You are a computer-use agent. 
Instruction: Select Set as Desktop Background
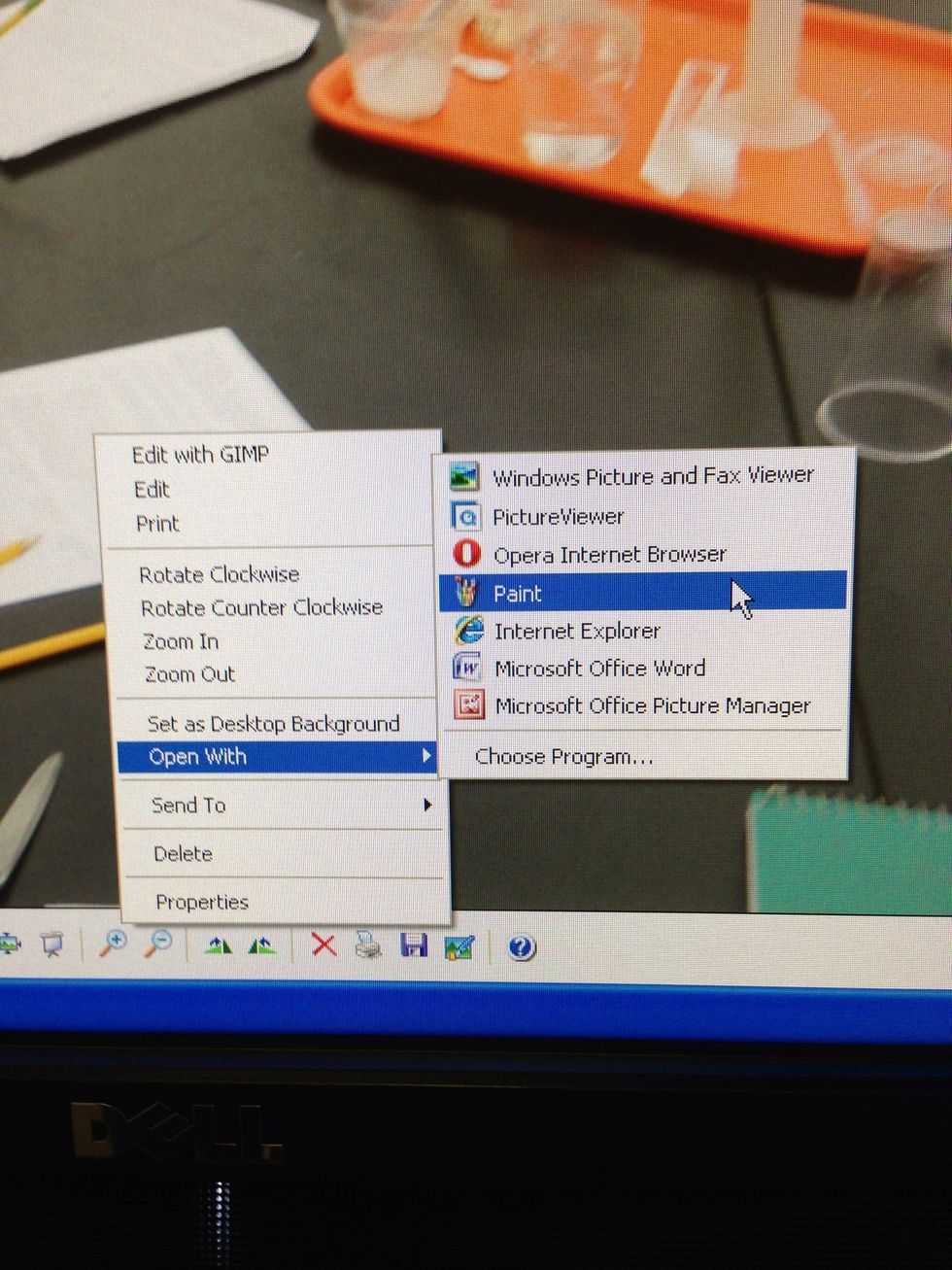tap(273, 724)
